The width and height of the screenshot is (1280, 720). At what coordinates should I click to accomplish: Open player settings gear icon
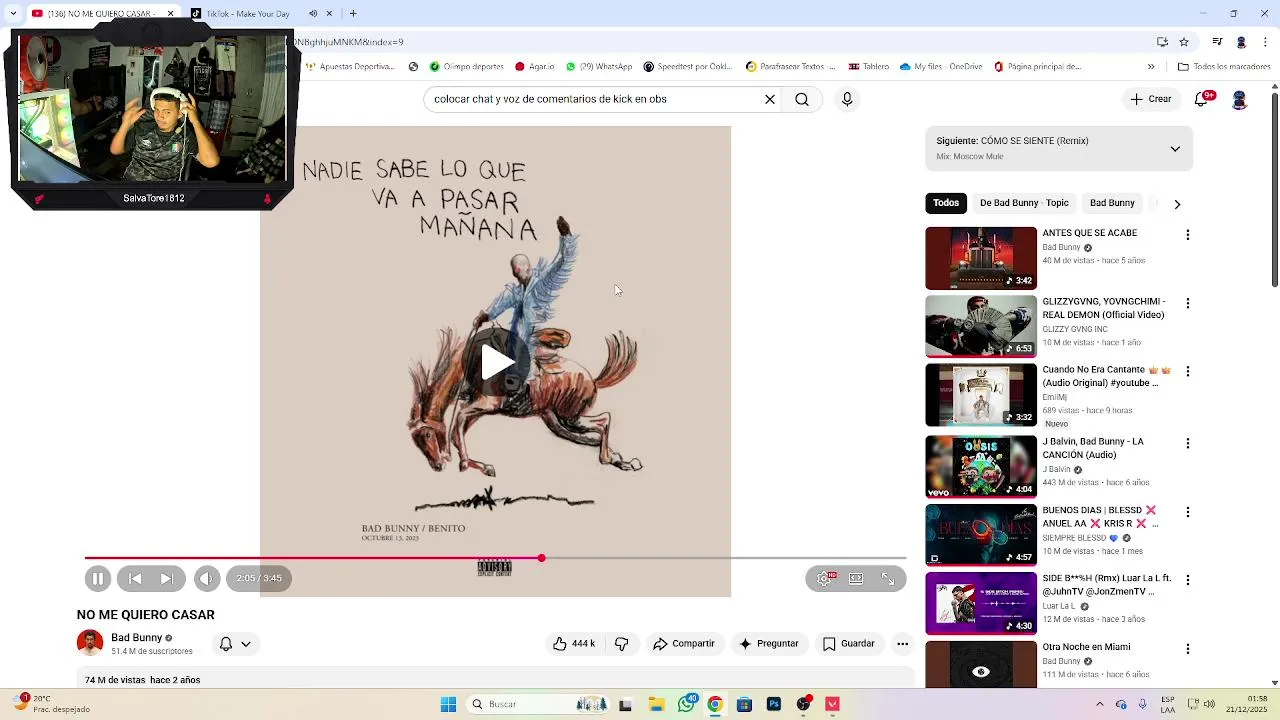coord(824,578)
